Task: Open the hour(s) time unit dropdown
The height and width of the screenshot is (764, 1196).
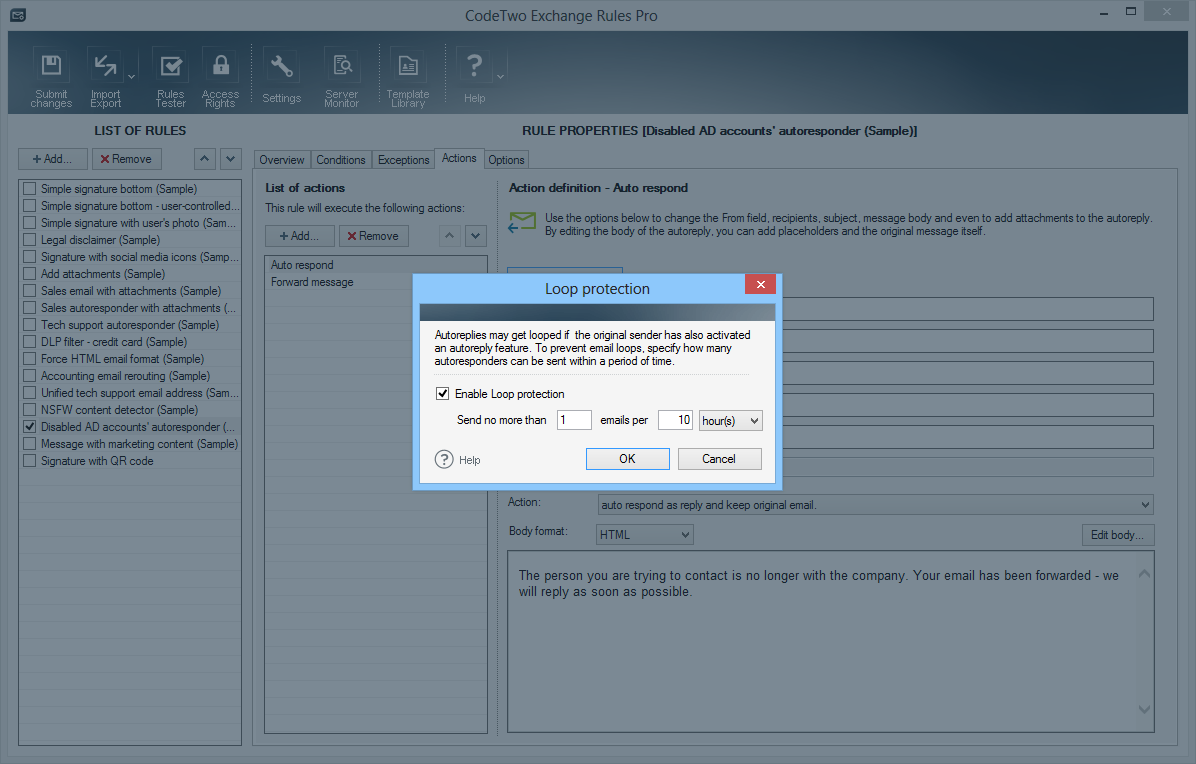Action: pos(731,421)
